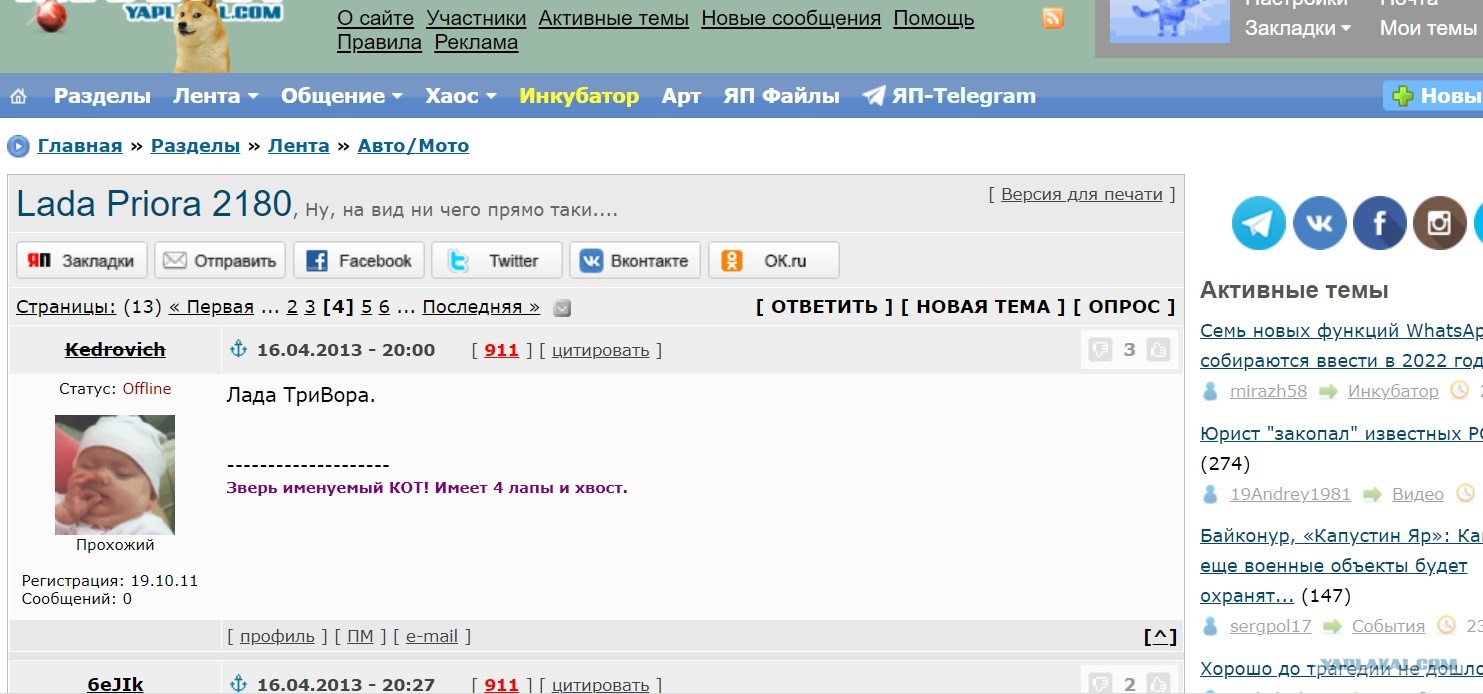The height and width of the screenshot is (694, 1483).
Task: Click user icon next to mirazh58
Action: point(1210,391)
